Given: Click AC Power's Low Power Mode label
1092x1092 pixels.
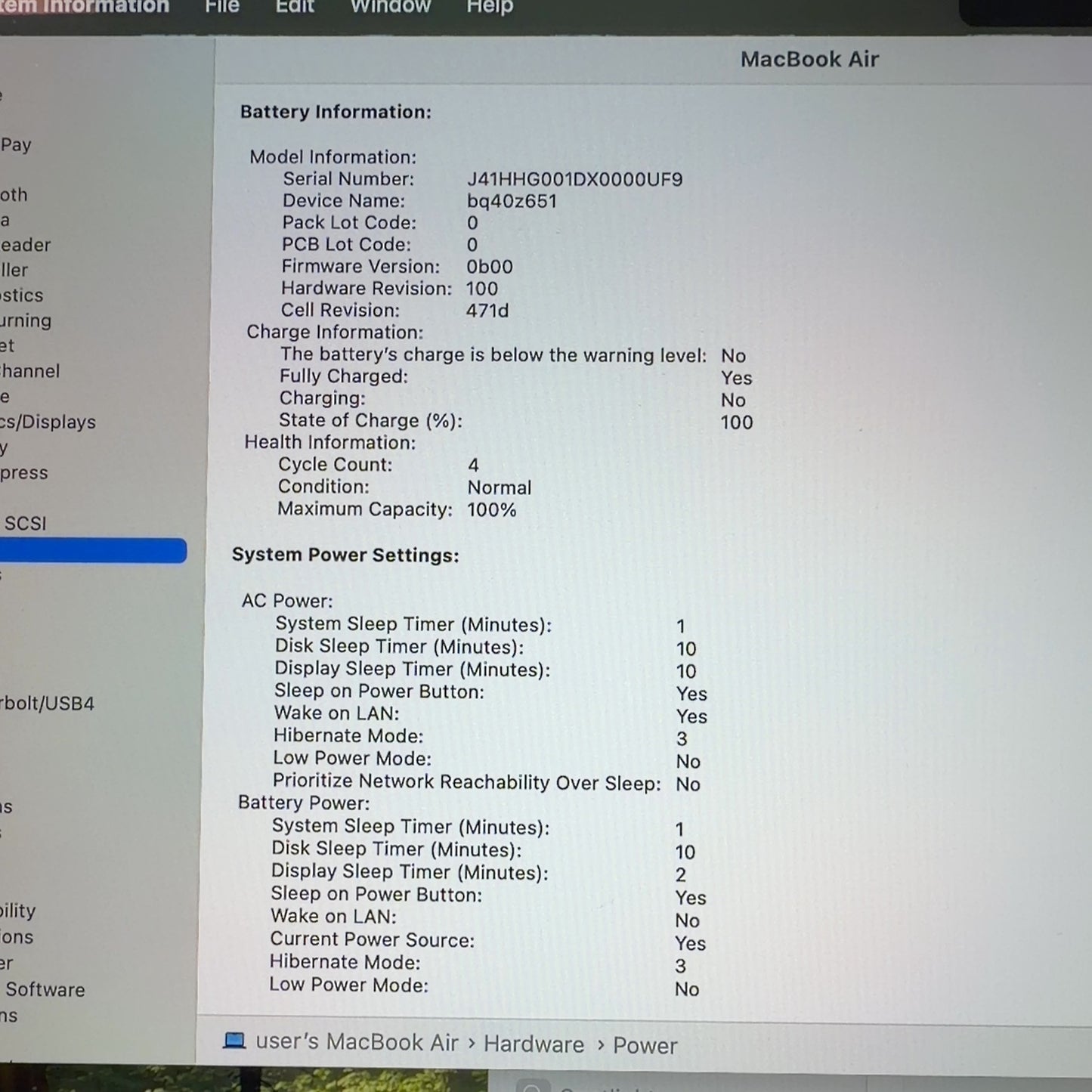Looking at the screenshot, I should tap(352, 758).
